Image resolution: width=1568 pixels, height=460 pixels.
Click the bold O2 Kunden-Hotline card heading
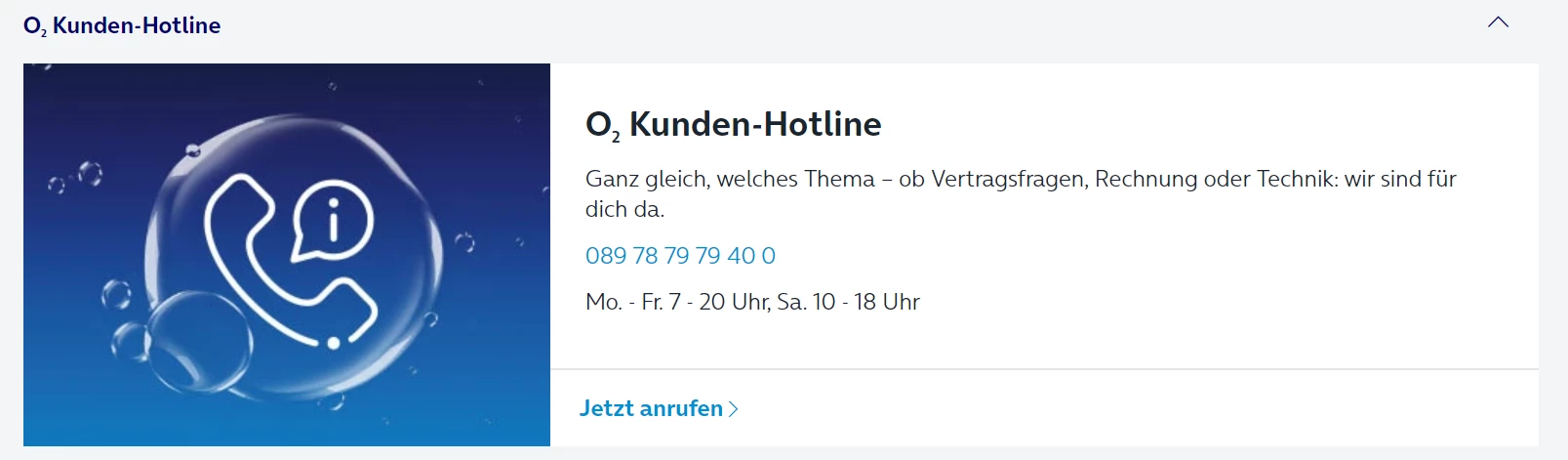733,124
